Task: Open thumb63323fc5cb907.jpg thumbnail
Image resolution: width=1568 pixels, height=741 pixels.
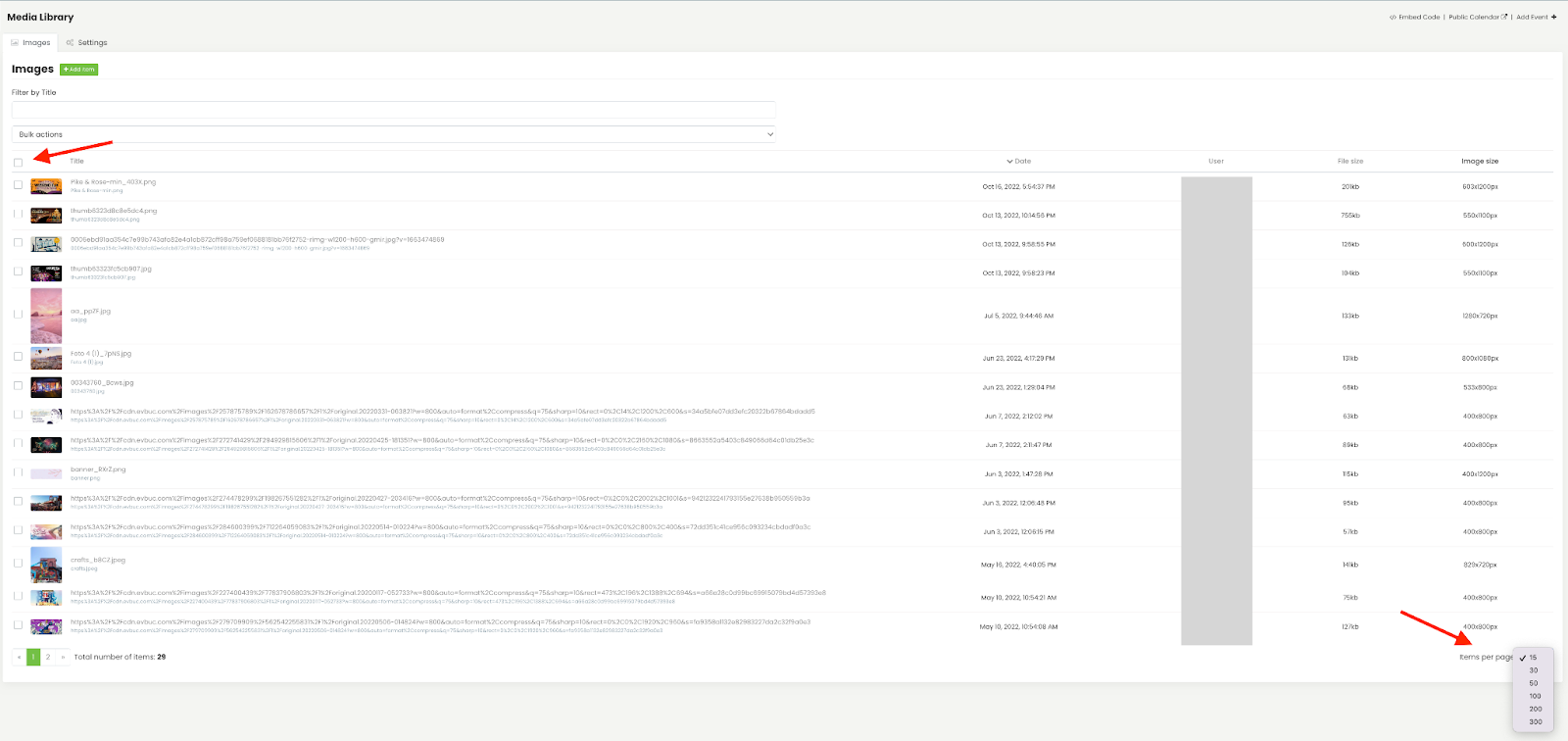Action: point(46,272)
